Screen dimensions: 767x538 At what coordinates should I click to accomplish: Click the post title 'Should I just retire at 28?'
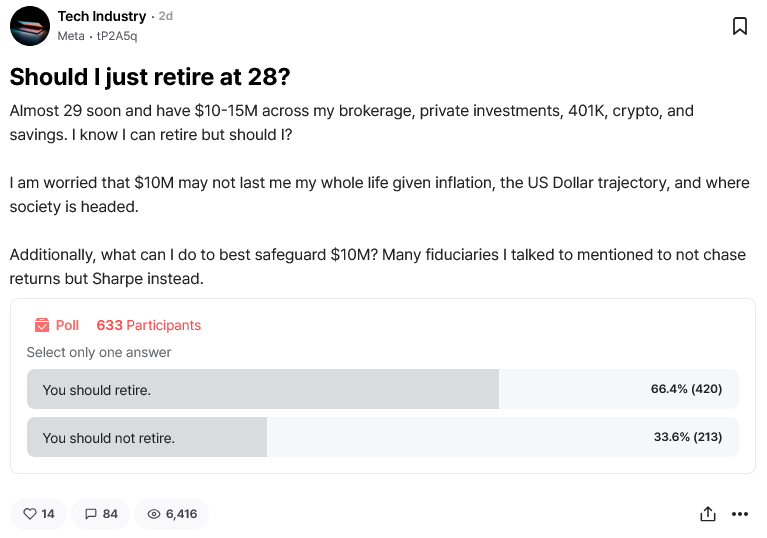coord(147,78)
